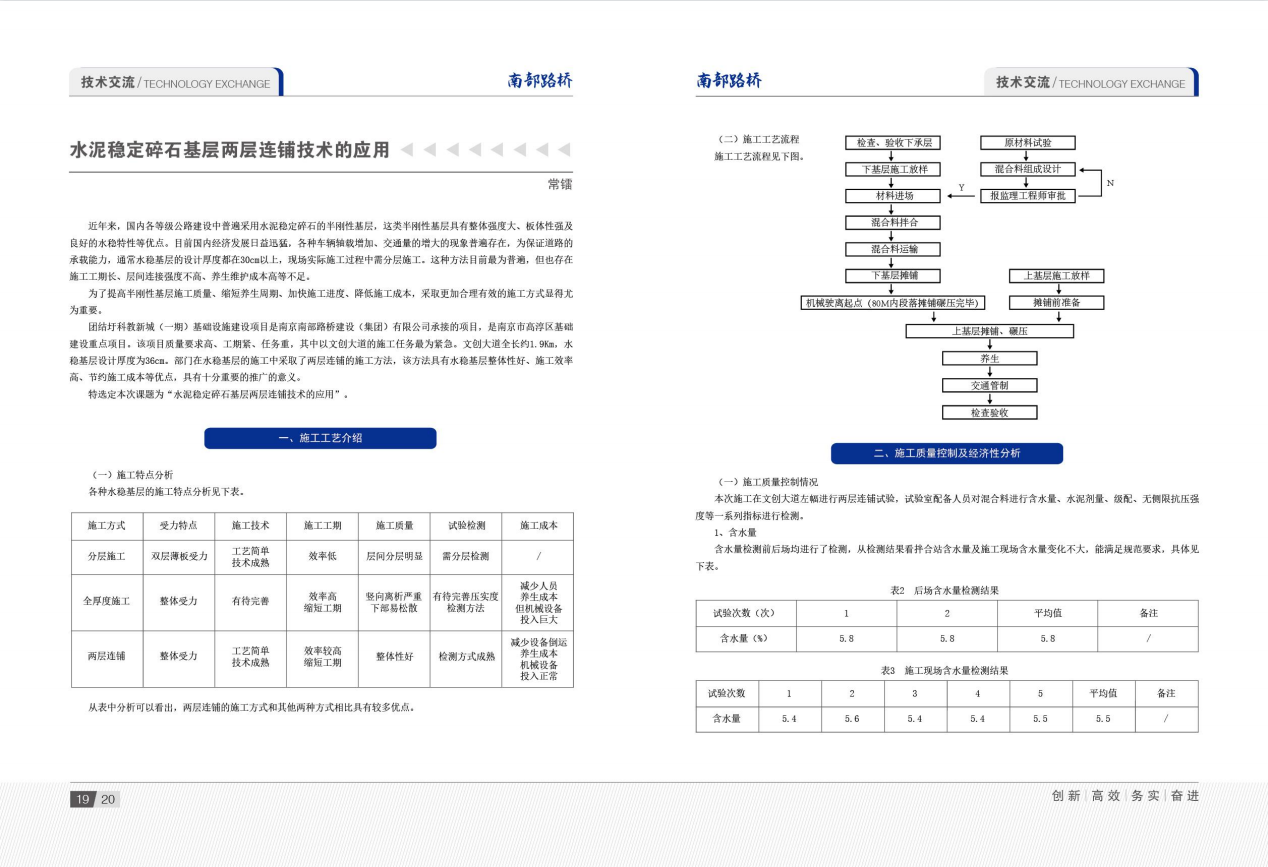The height and width of the screenshot is (867, 1268).
Task: Click the 检测方式成熟 table cell
Action: (x=465, y=657)
